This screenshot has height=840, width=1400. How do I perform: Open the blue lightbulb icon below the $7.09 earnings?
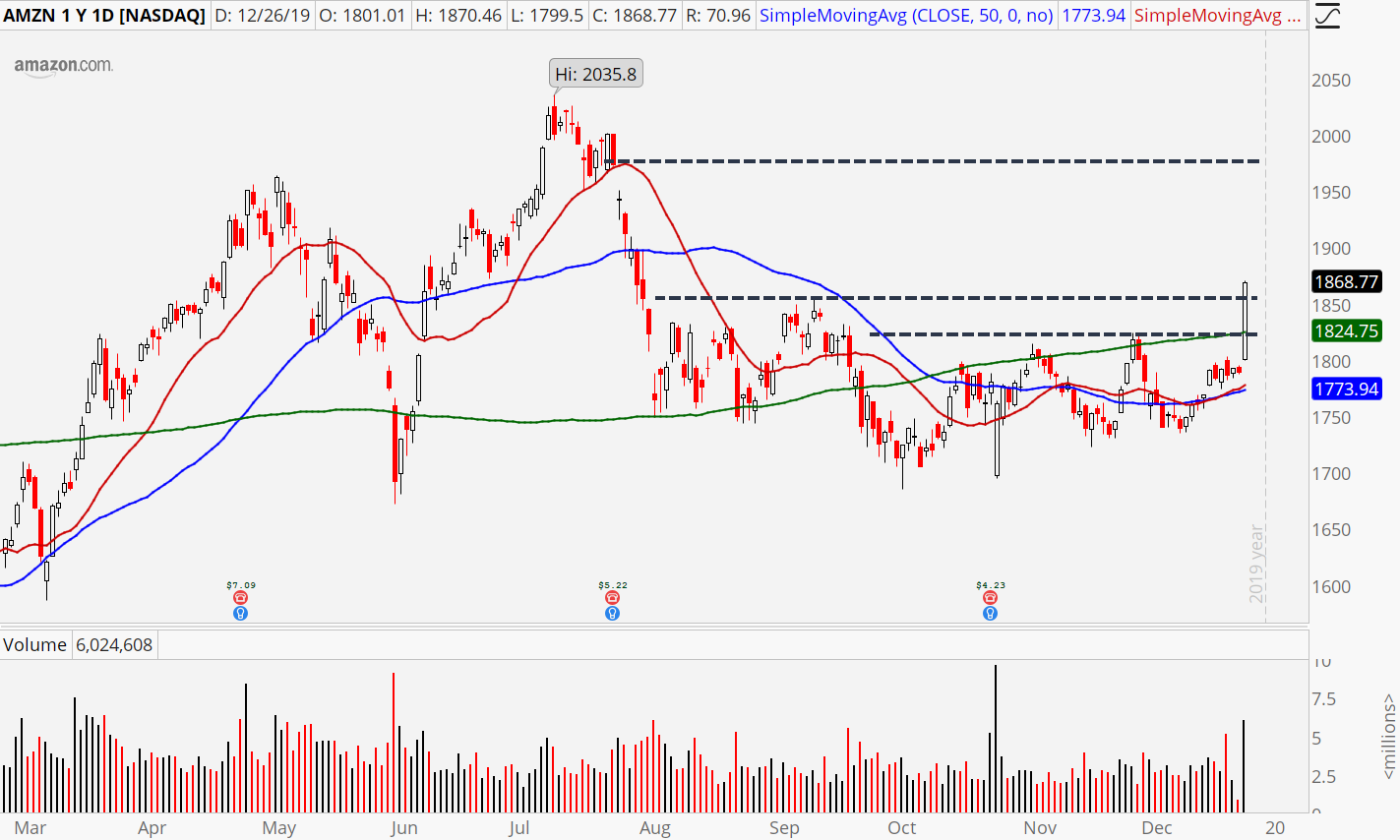pos(240,613)
